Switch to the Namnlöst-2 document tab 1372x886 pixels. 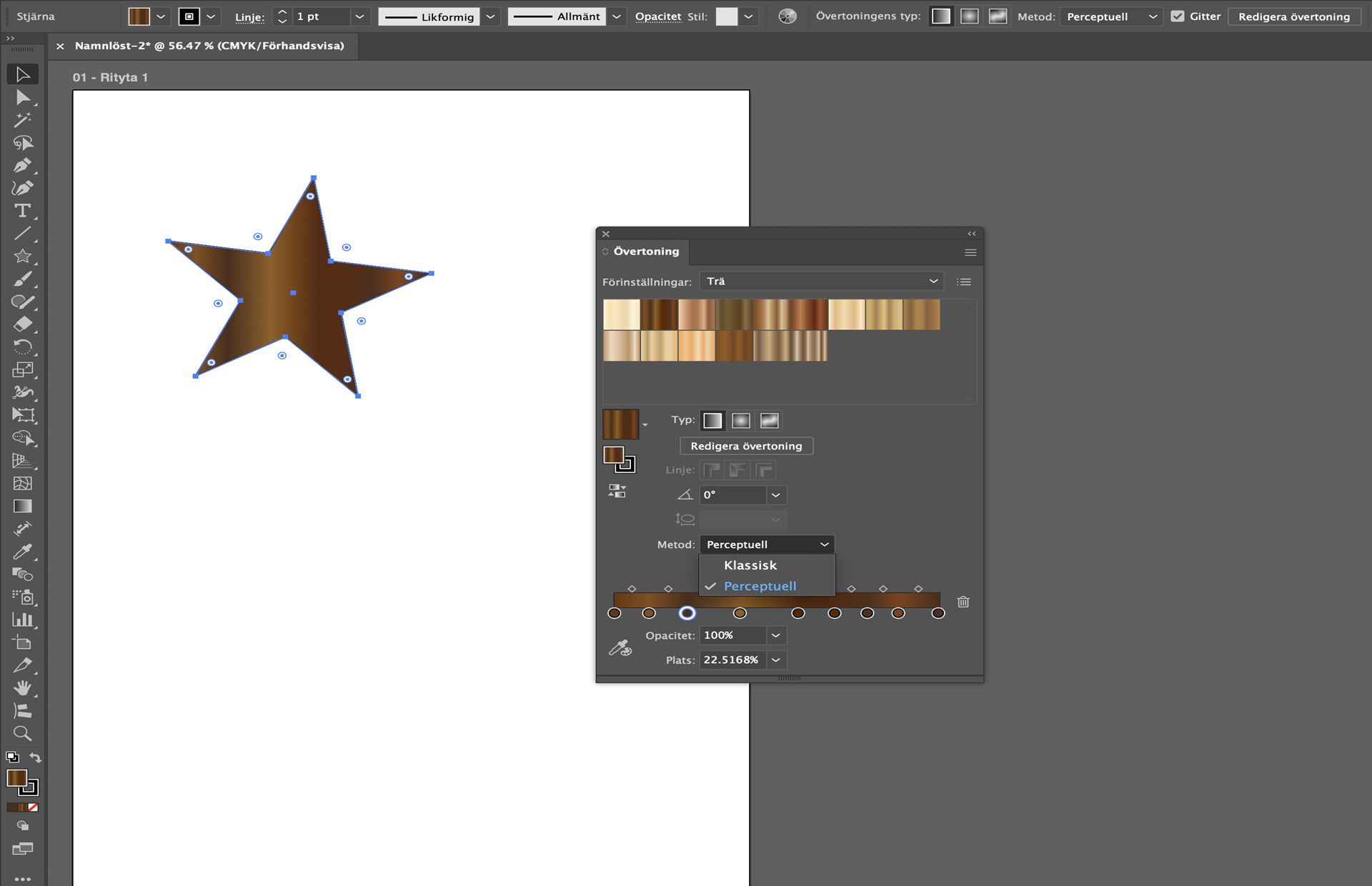210,46
